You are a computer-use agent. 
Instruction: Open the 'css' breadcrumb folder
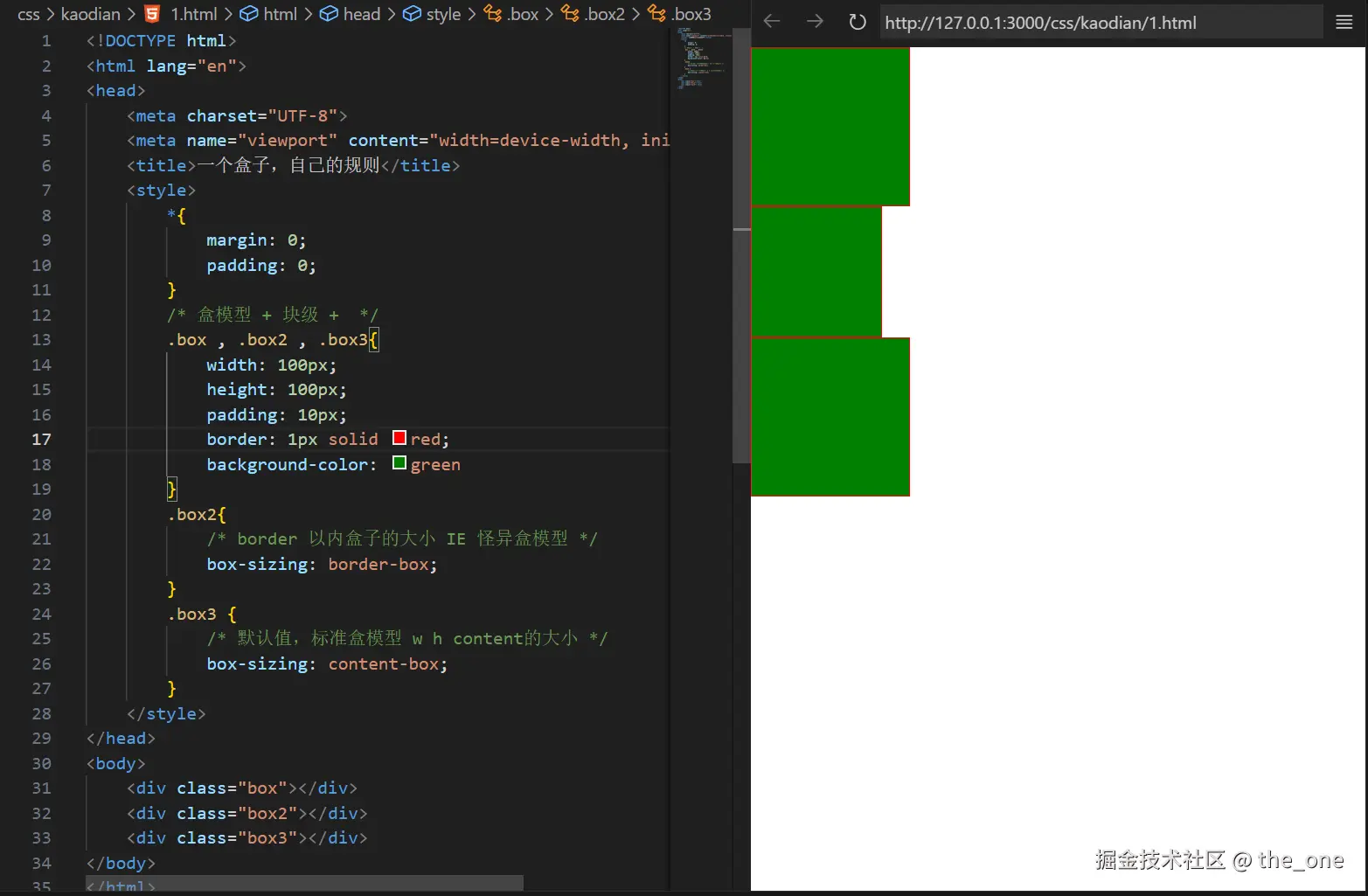(28, 14)
